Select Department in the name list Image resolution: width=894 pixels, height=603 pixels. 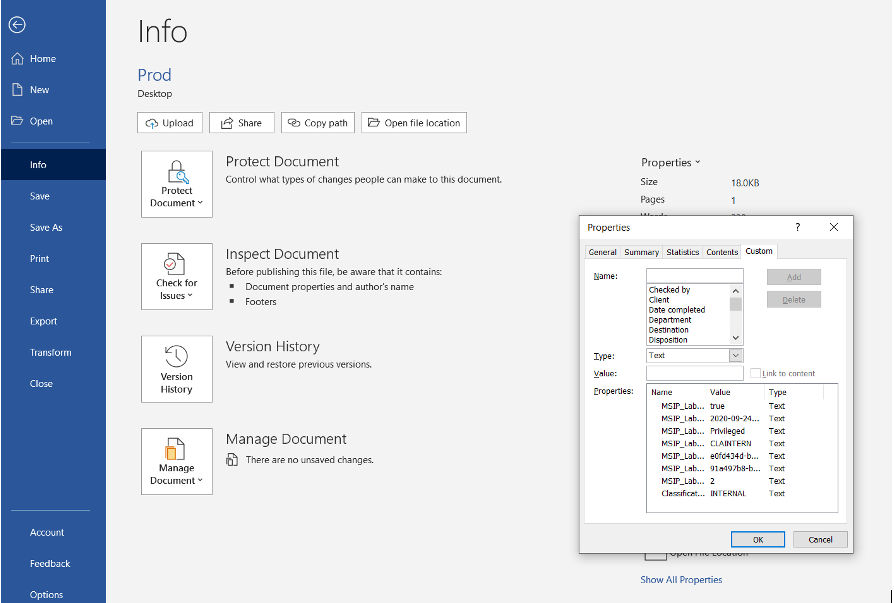(669, 320)
